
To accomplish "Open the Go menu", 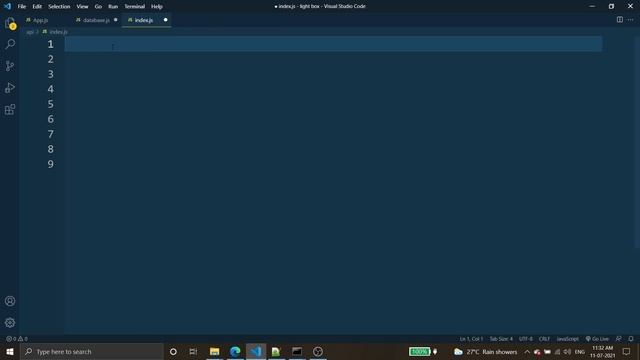I will [x=98, y=6].
